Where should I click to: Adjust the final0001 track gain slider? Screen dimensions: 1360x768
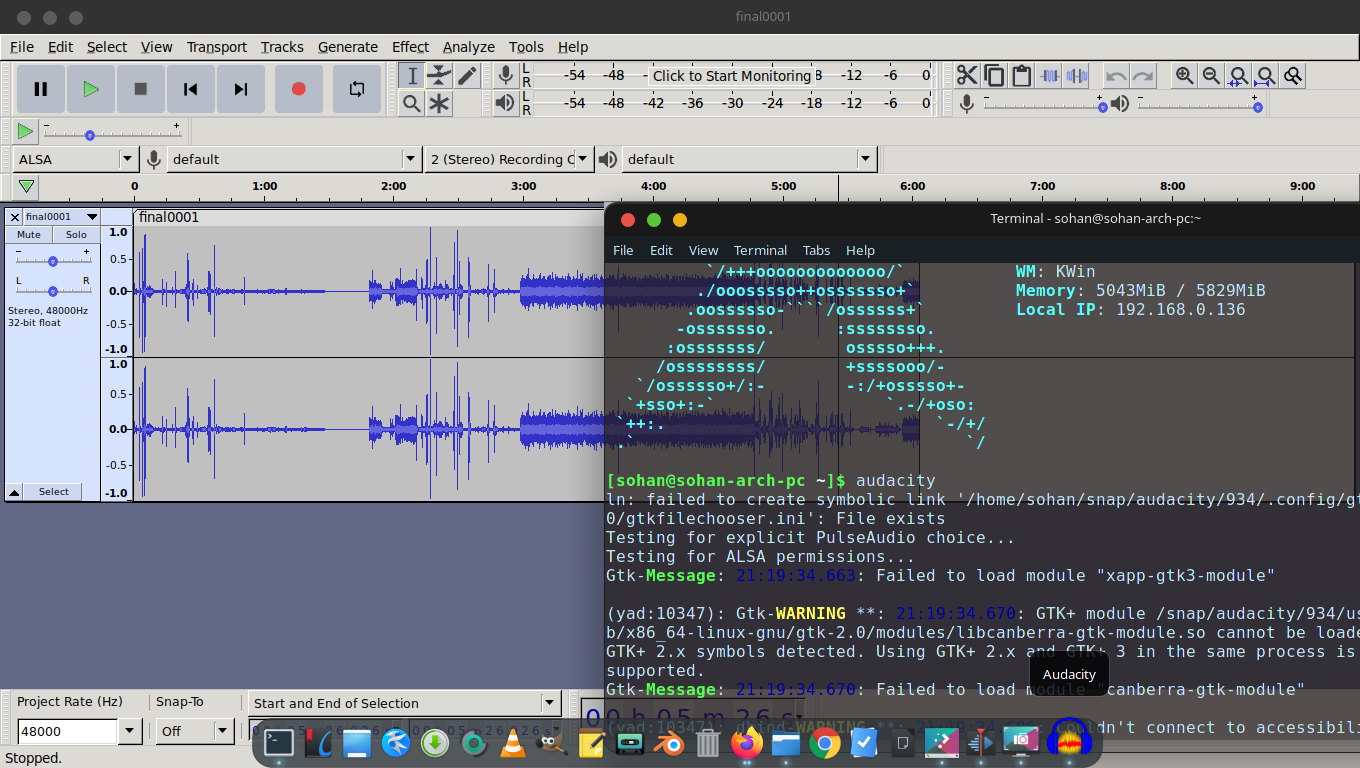pyautogui.click(x=53, y=260)
